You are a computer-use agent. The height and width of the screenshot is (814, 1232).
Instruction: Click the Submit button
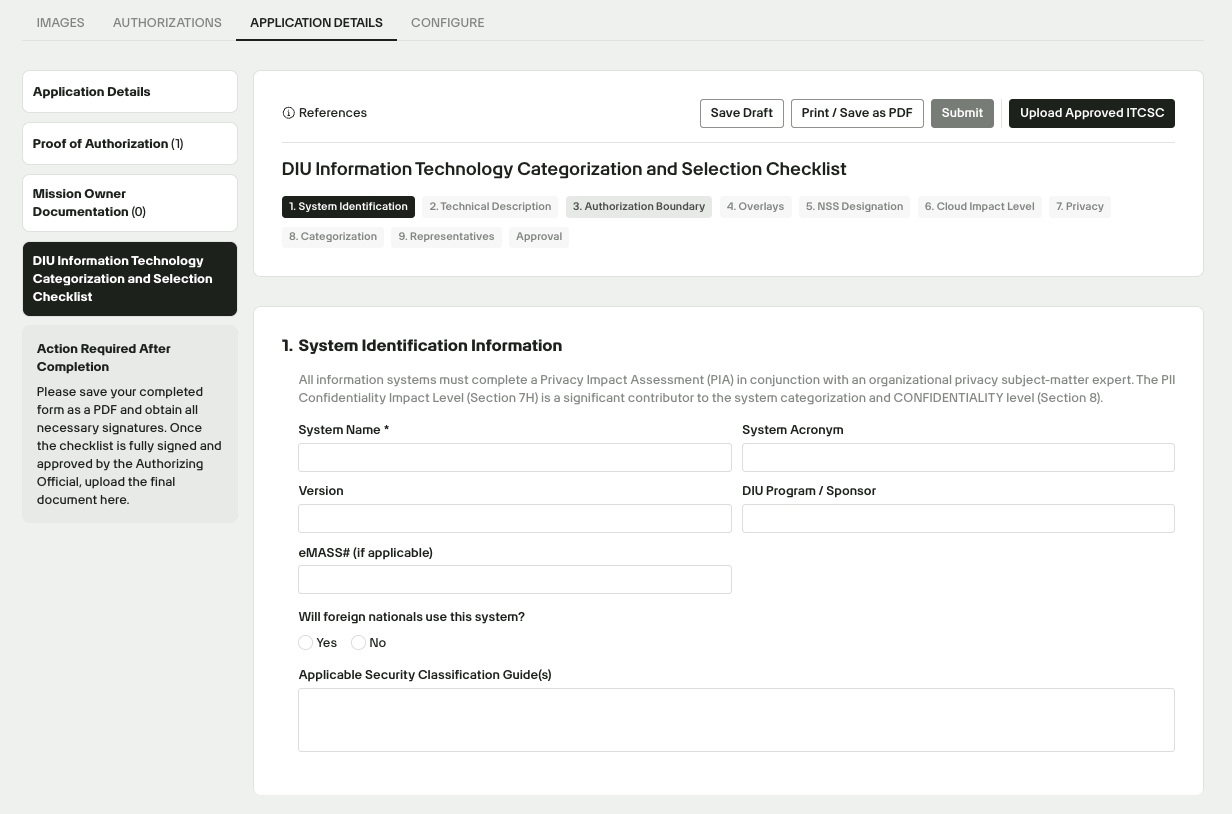962,113
